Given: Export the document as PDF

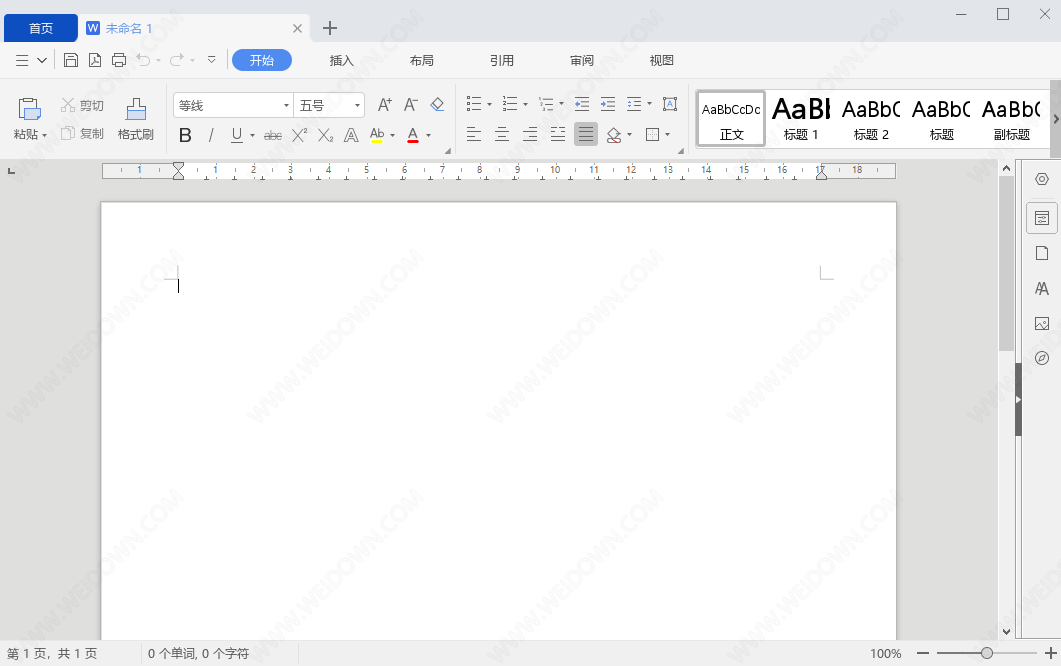Looking at the screenshot, I should coord(95,60).
